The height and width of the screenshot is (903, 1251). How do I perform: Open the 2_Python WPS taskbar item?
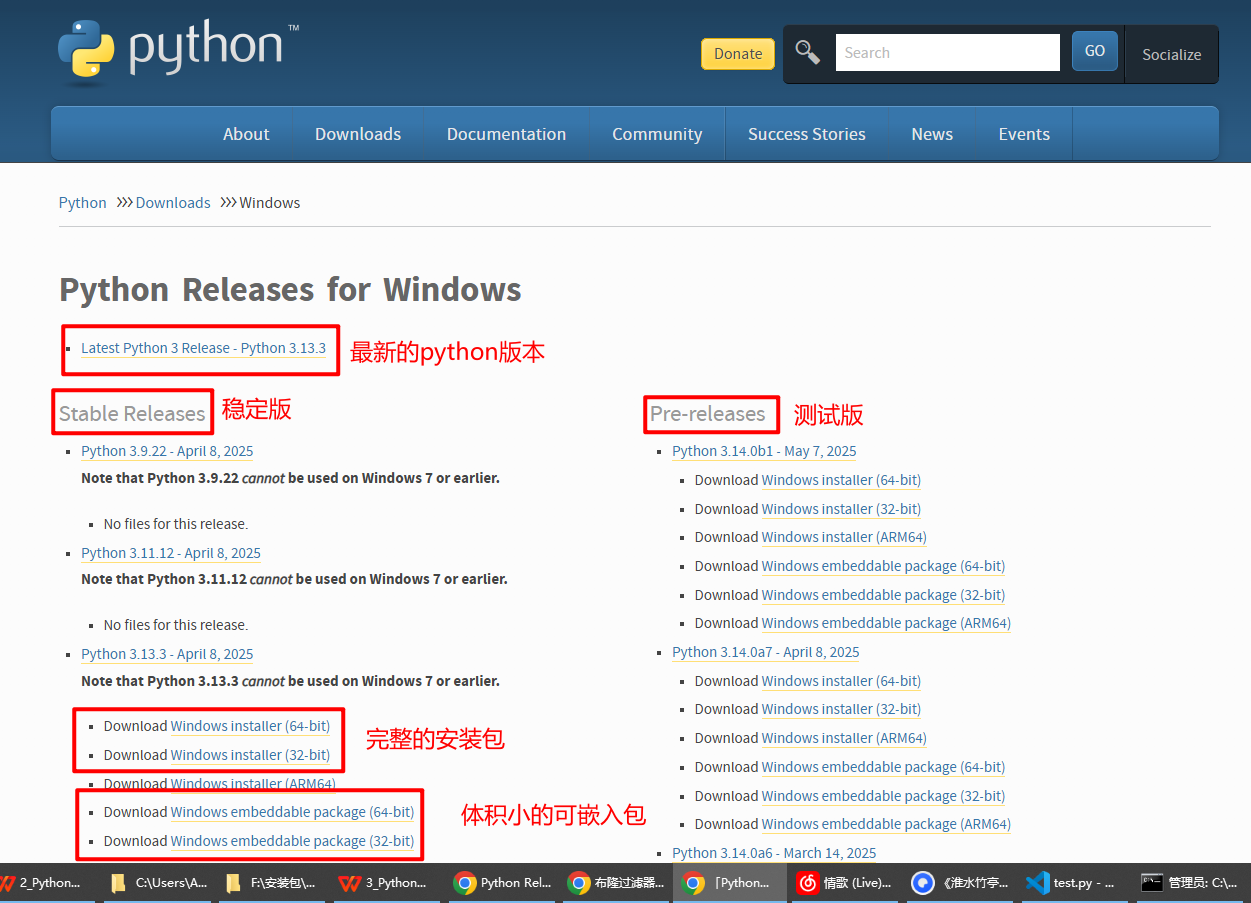pyautogui.click(x=42, y=883)
